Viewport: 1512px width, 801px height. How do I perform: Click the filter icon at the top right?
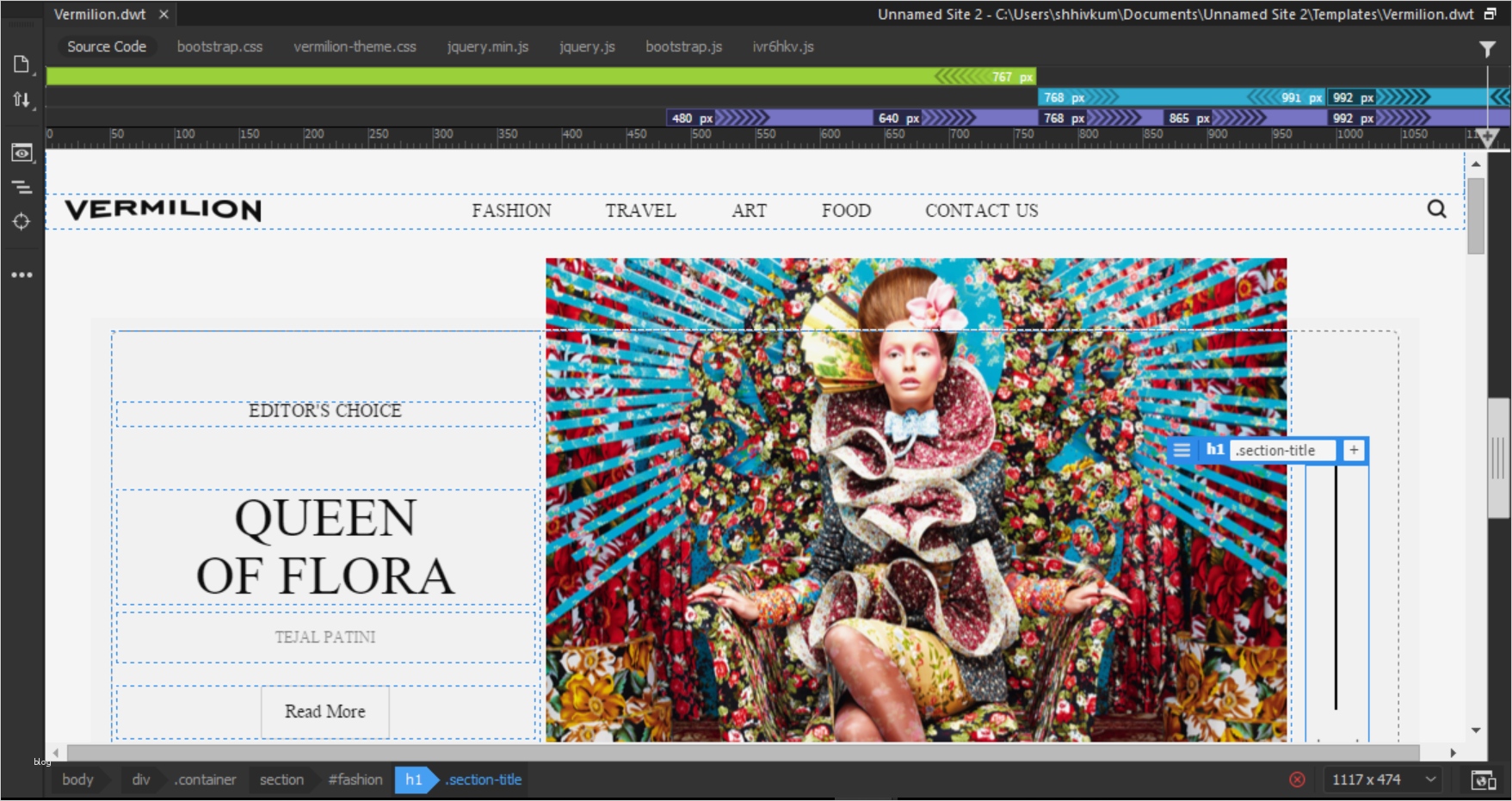[1488, 48]
